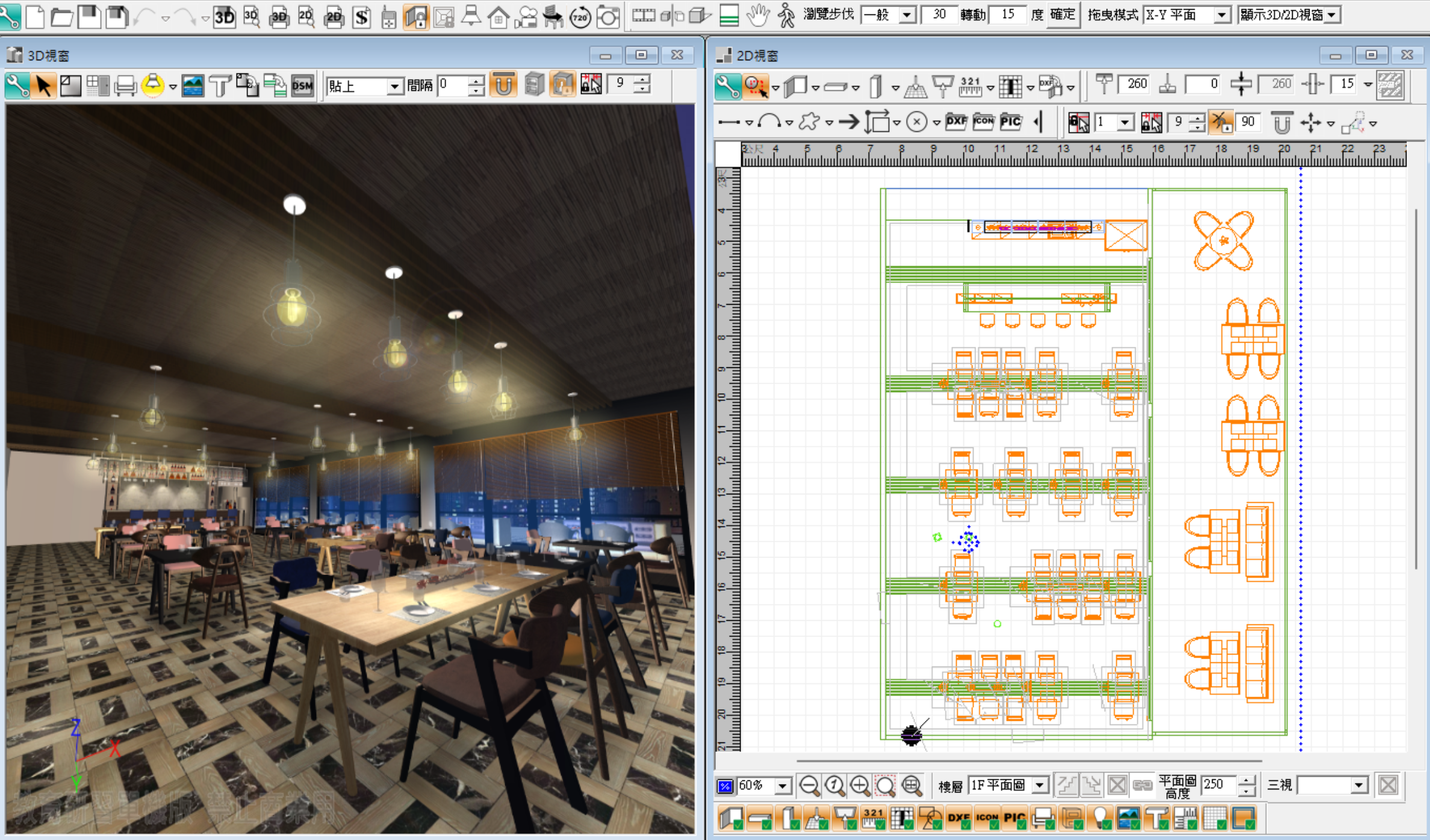Click the 720 panorama render icon
This screenshot has width=1430, height=840.
(x=580, y=16)
